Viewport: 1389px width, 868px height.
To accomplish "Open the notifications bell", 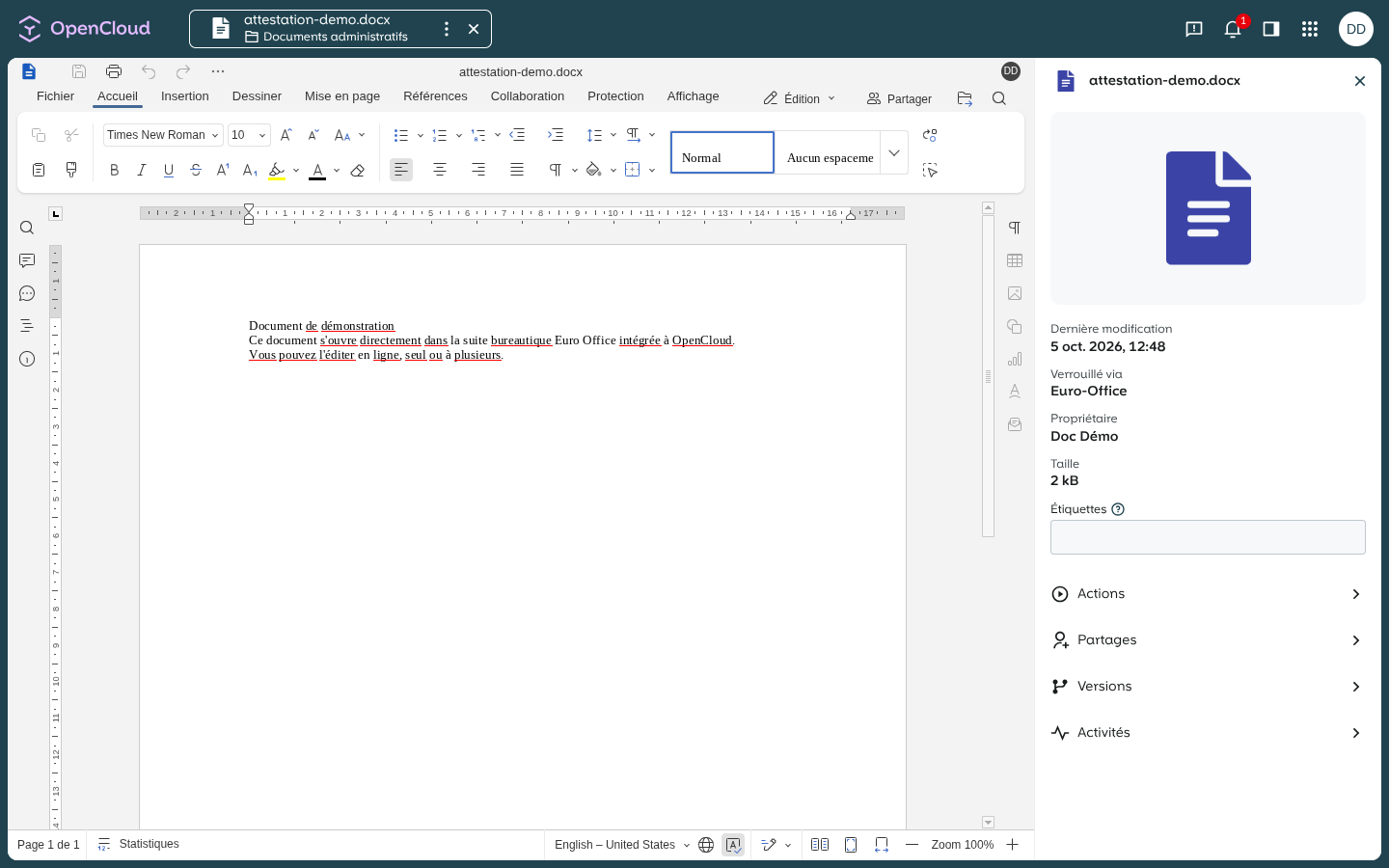I will click(1233, 29).
